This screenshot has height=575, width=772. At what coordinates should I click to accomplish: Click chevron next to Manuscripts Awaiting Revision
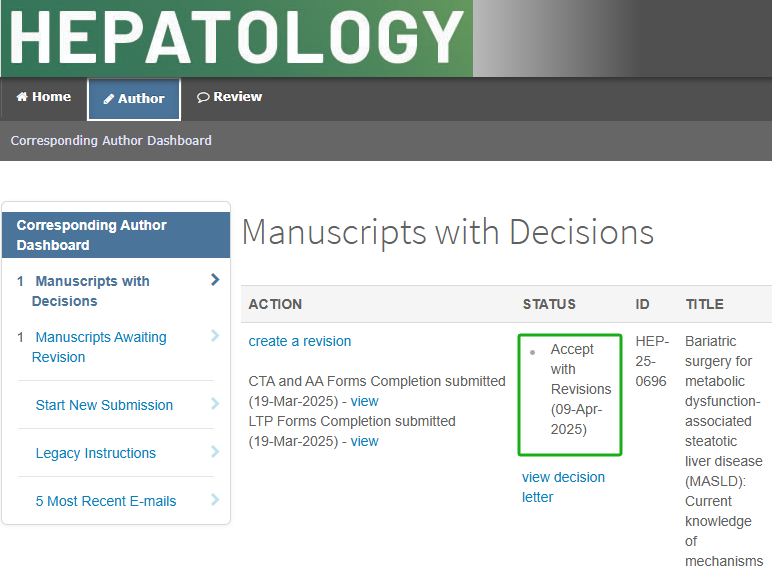tap(215, 337)
